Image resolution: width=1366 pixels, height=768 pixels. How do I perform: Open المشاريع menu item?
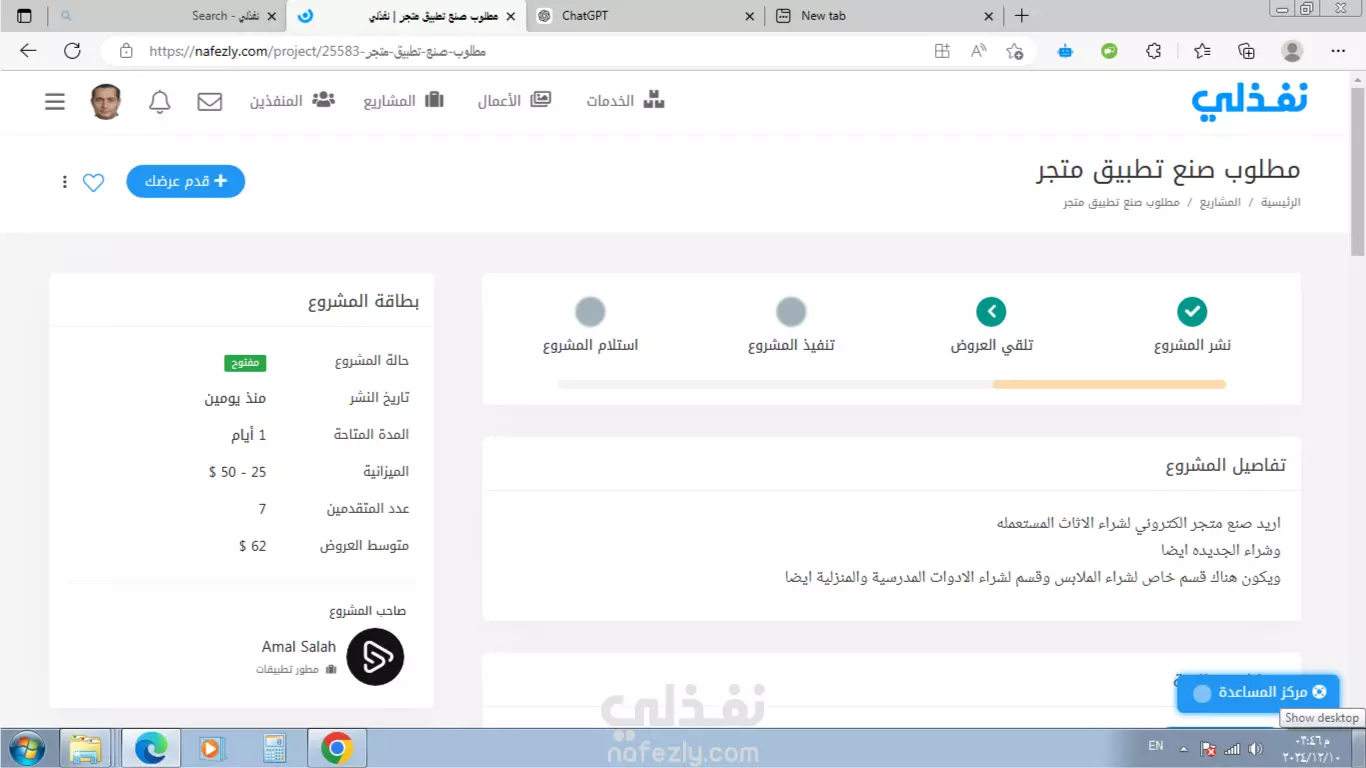[x=404, y=101]
